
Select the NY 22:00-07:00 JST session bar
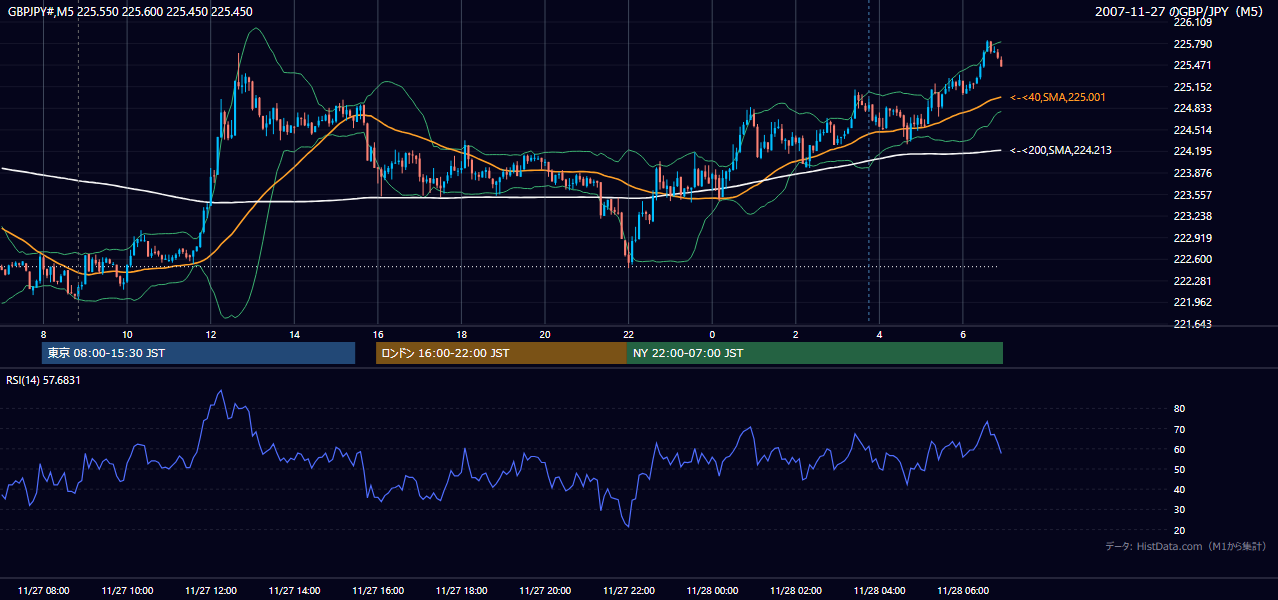pos(815,353)
